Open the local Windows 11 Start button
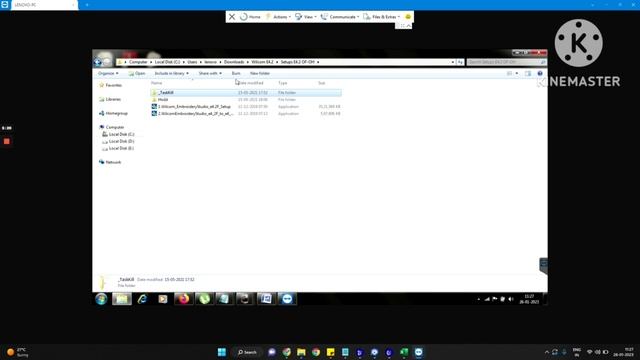The image size is (640, 360). pyautogui.click(x=222, y=352)
